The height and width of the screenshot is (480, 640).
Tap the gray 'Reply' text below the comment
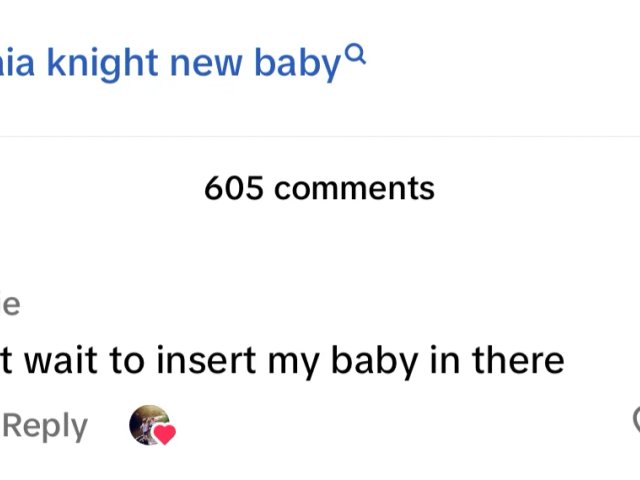pos(45,426)
